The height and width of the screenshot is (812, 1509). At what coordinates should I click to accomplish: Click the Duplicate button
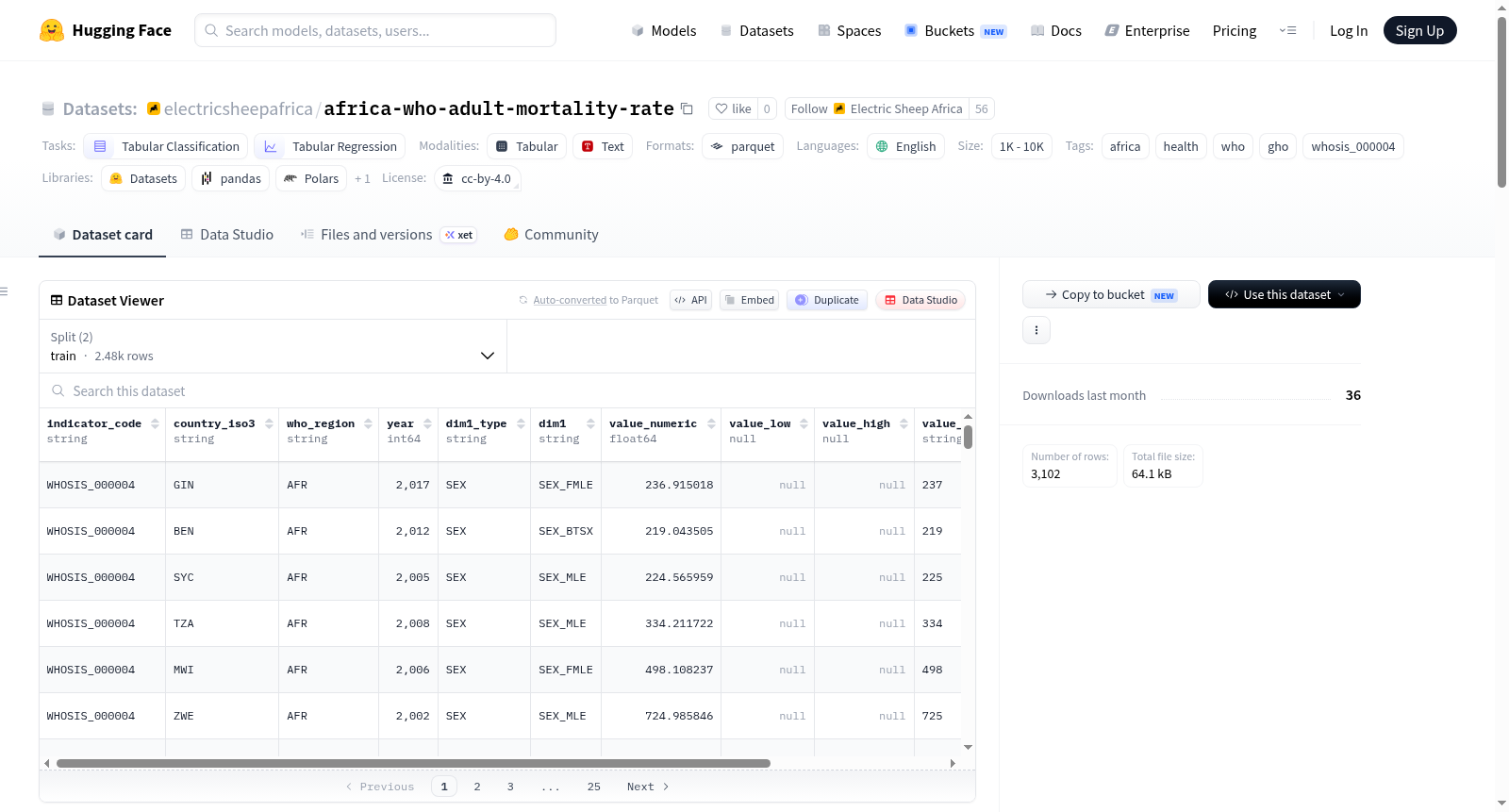[827, 300]
